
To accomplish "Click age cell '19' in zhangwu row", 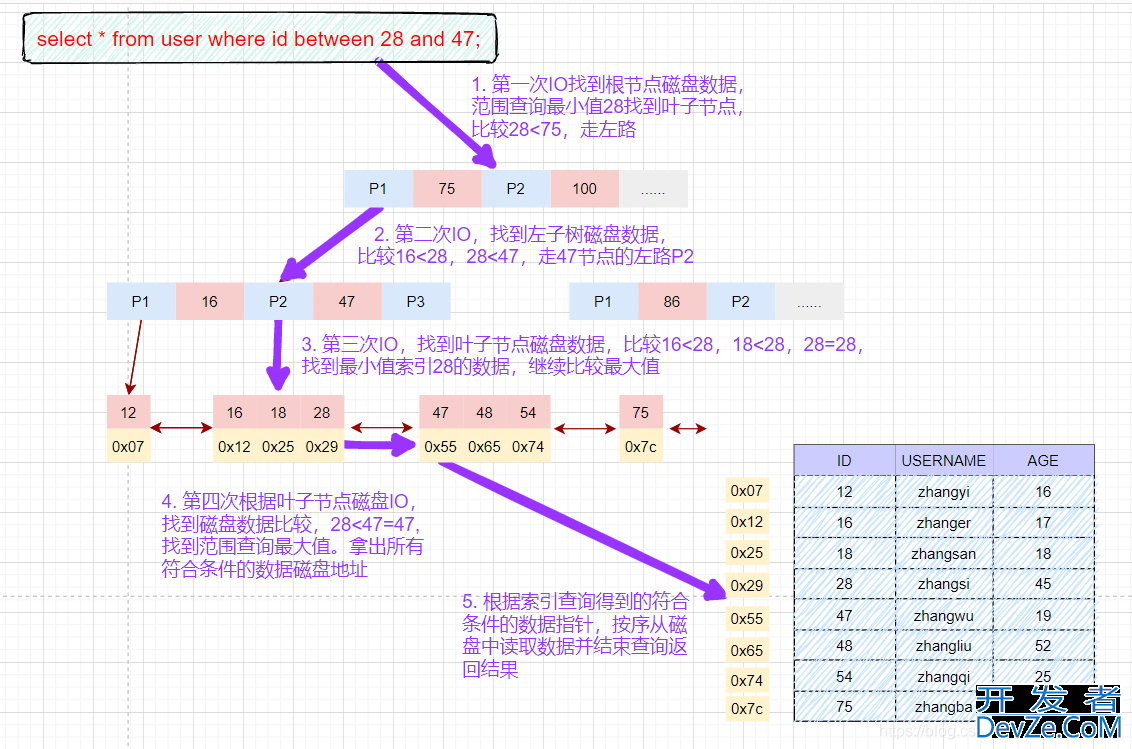I will click(1043, 615).
